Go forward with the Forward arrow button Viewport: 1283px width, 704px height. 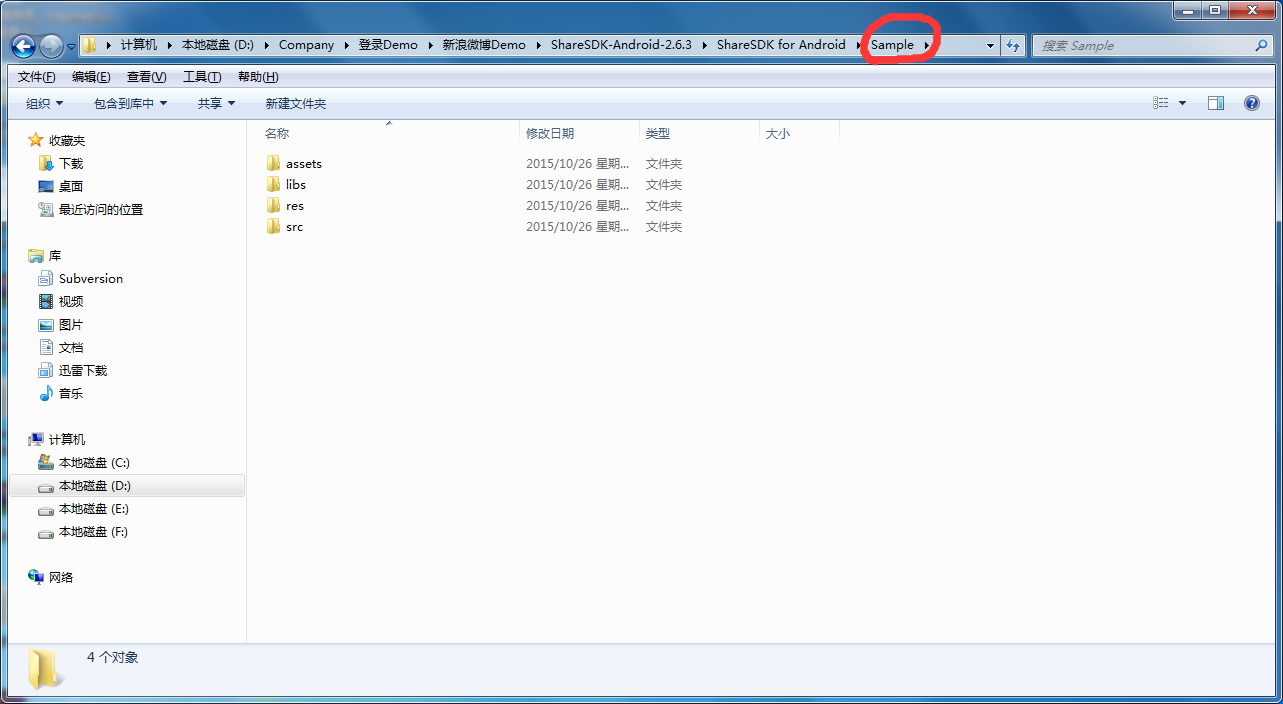pos(51,45)
